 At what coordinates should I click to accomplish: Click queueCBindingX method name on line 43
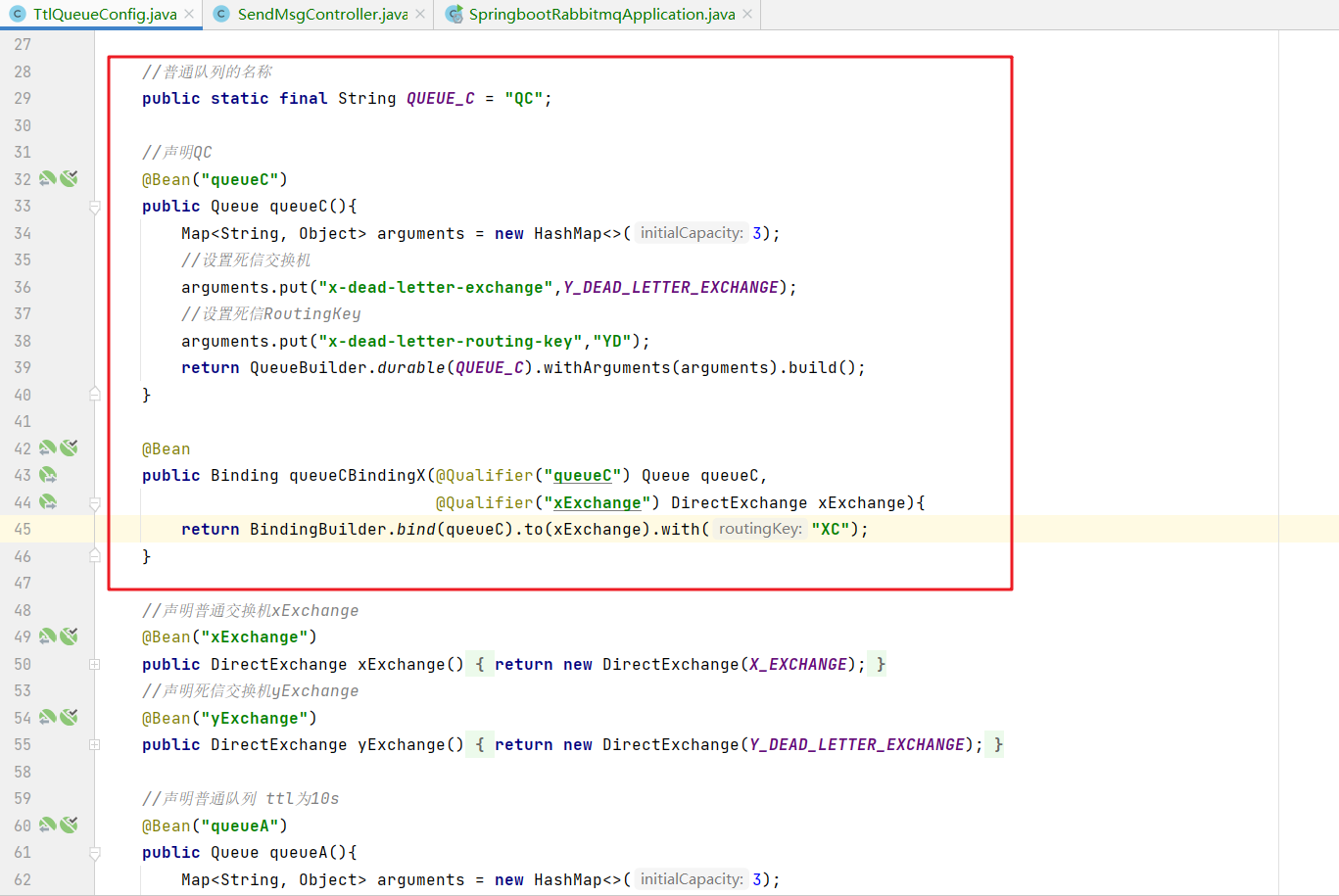click(358, 476)
